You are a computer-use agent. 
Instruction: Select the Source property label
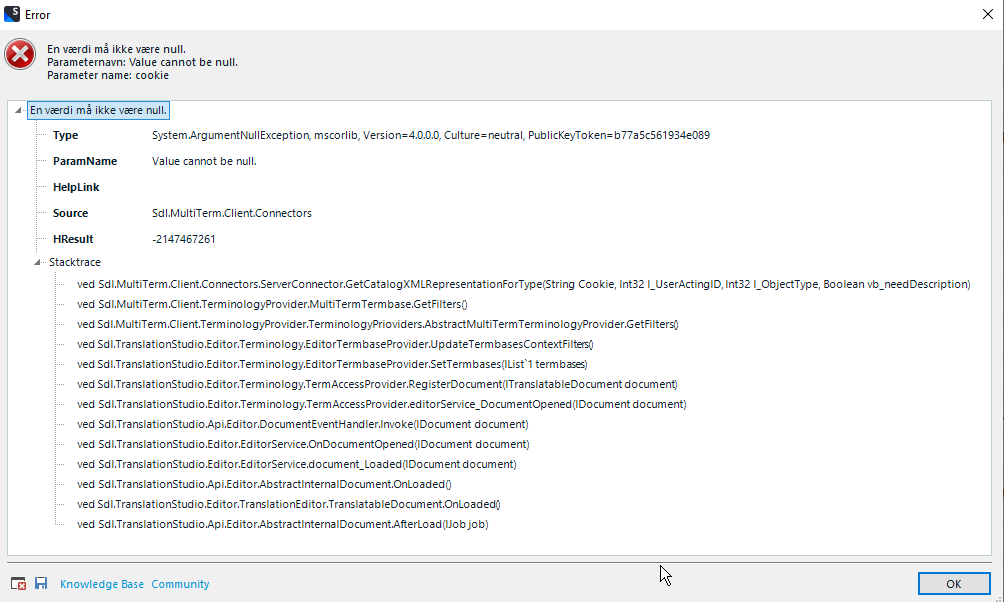tap(70, 213)
